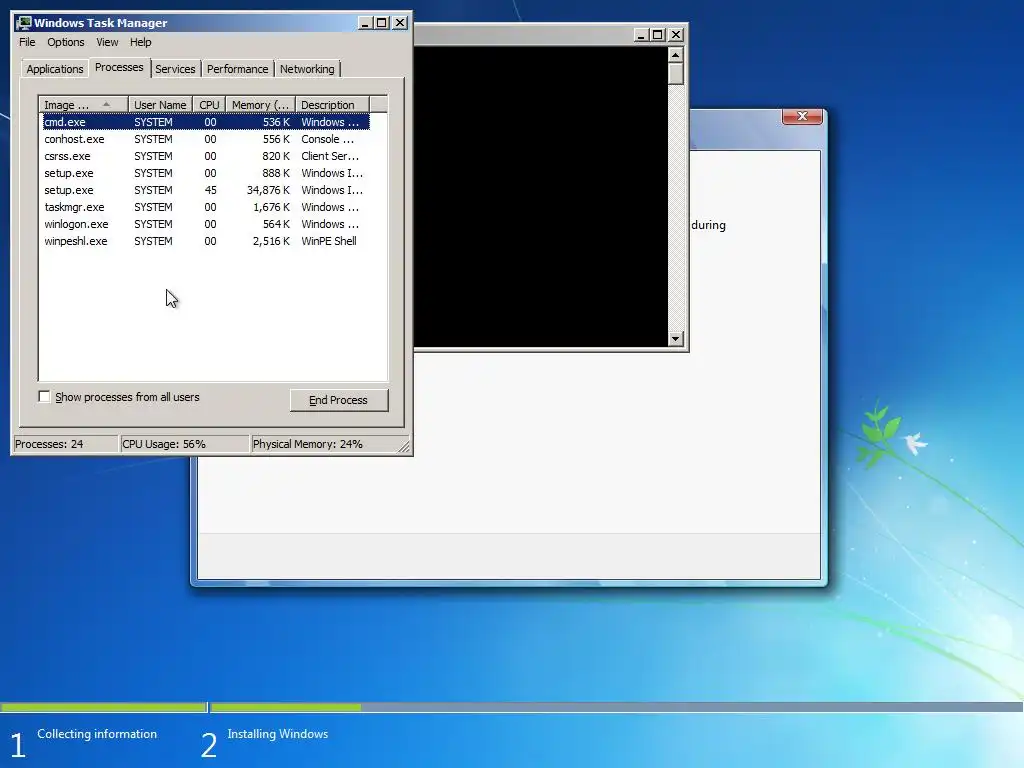This screenshot has width=1024, height=768.
Task: Click console scrollbar up arrow
Action: (x=676, y=54)
